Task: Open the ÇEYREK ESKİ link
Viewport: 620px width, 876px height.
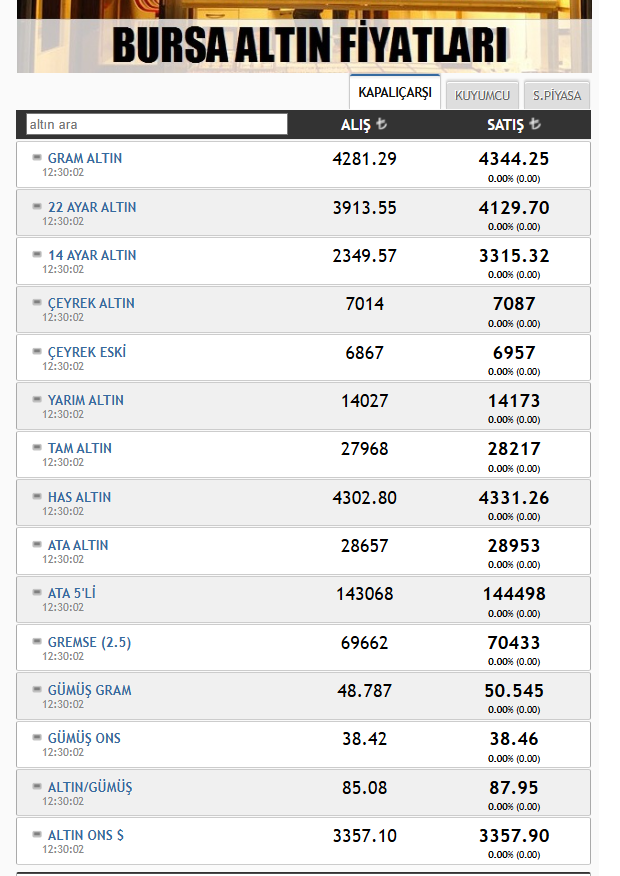Action: [87, 352]
